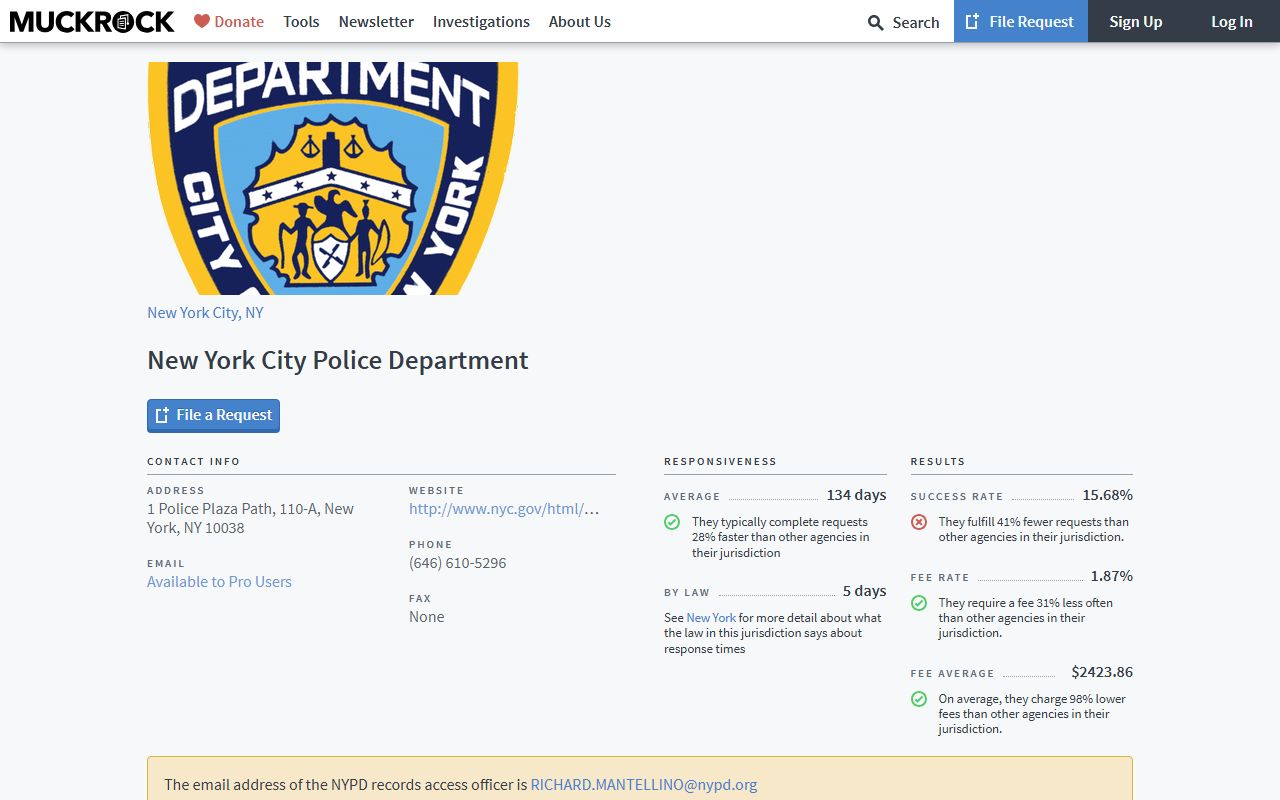Click green check icon under Fee Rate
This screenshot has width=1280, height=800.
919,603
